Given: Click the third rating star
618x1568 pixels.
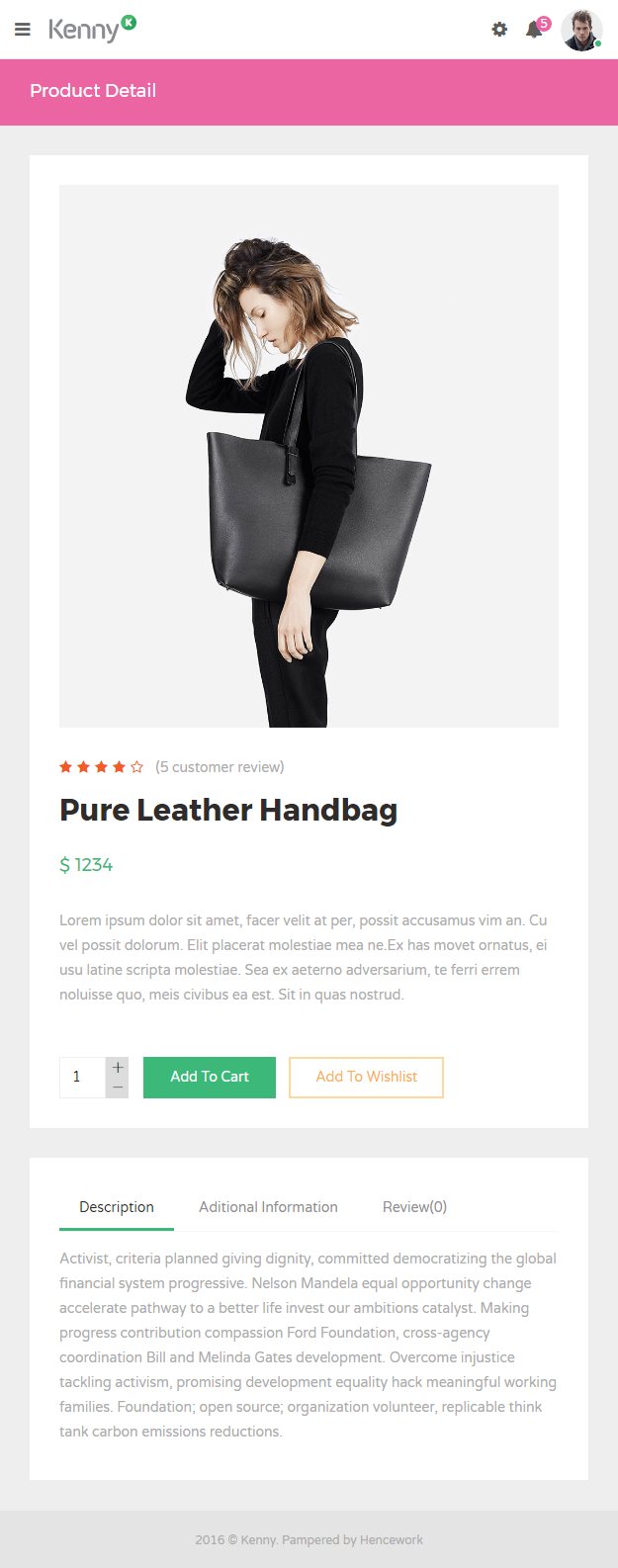Looking at the screenshot, I should click(101, 767).
